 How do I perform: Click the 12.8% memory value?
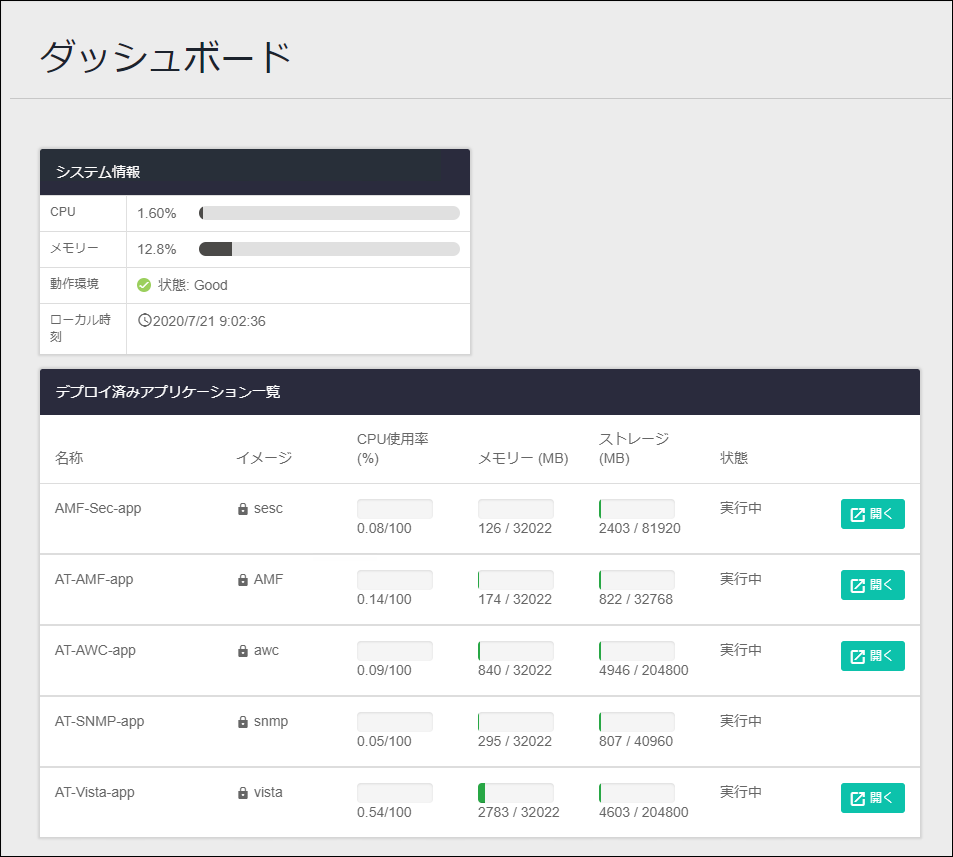point(157,249)
